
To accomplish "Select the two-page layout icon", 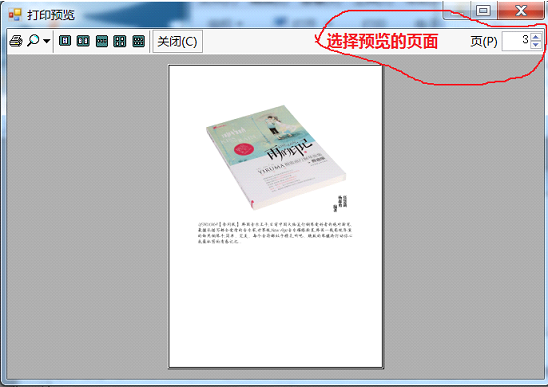I will coord(83,41).
